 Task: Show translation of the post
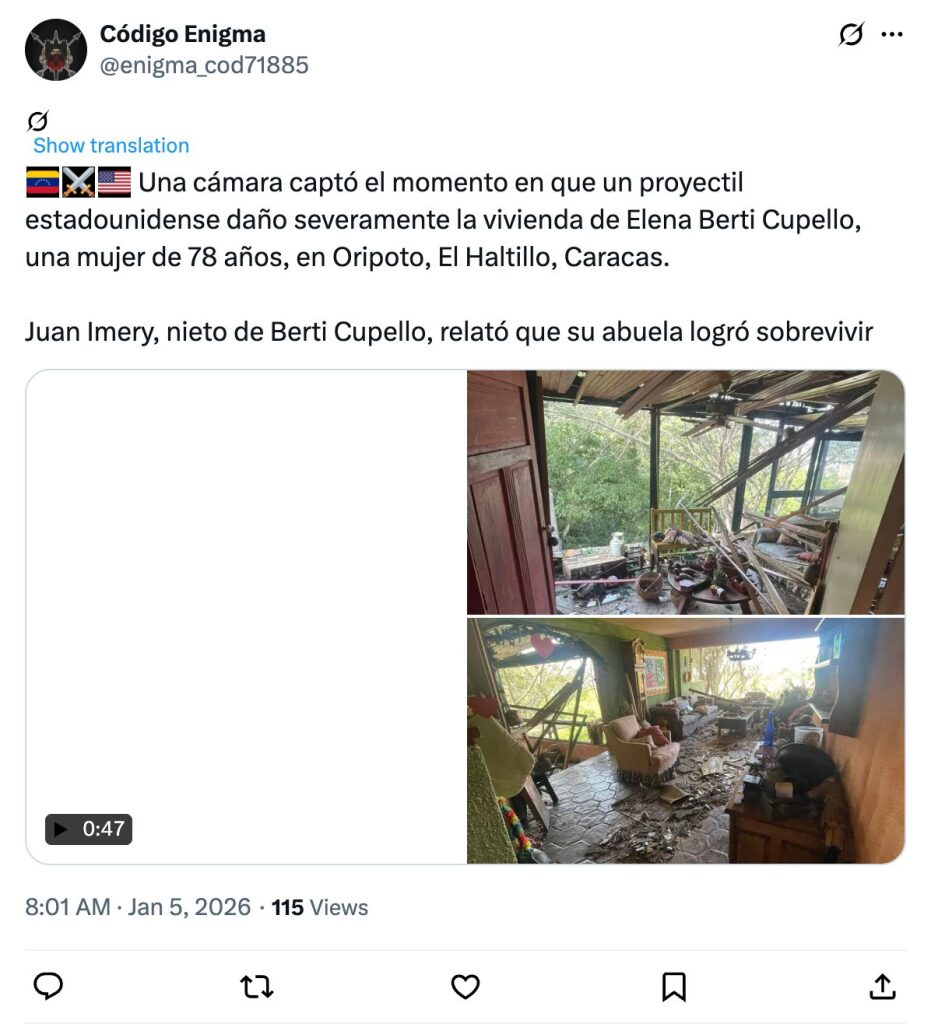coord(111,145)
